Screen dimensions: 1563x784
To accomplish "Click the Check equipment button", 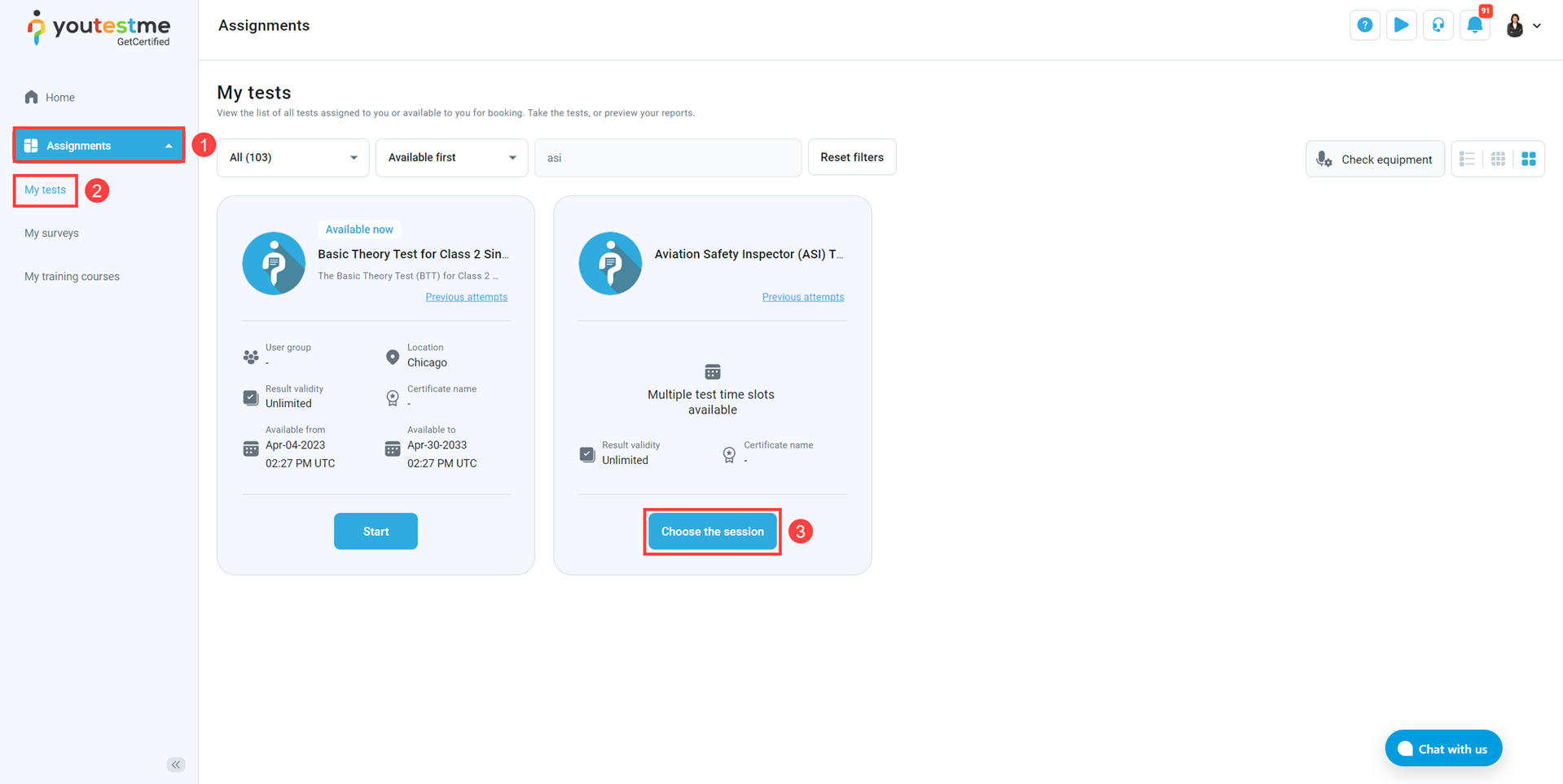I will (1375, 159).
